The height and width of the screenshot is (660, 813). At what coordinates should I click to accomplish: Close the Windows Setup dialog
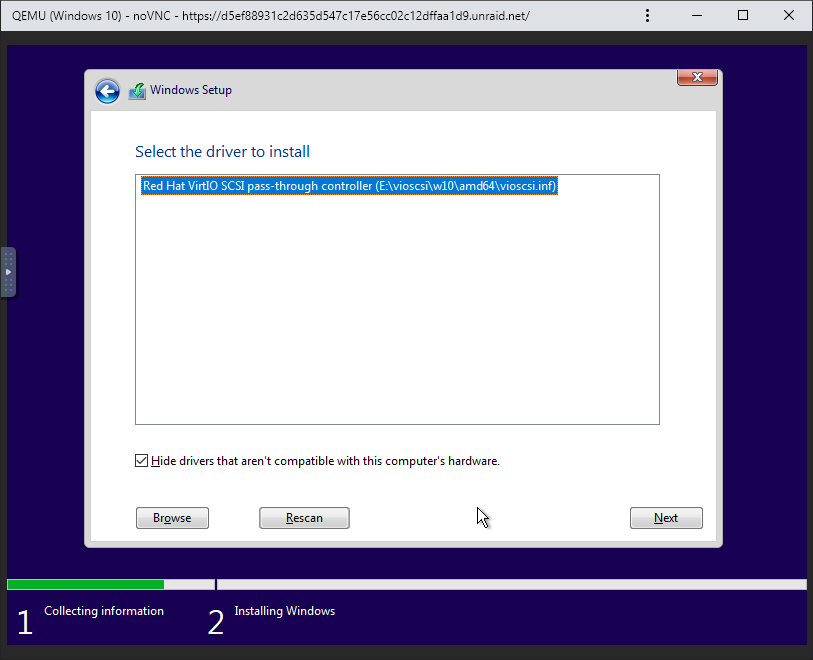point(697,77)
